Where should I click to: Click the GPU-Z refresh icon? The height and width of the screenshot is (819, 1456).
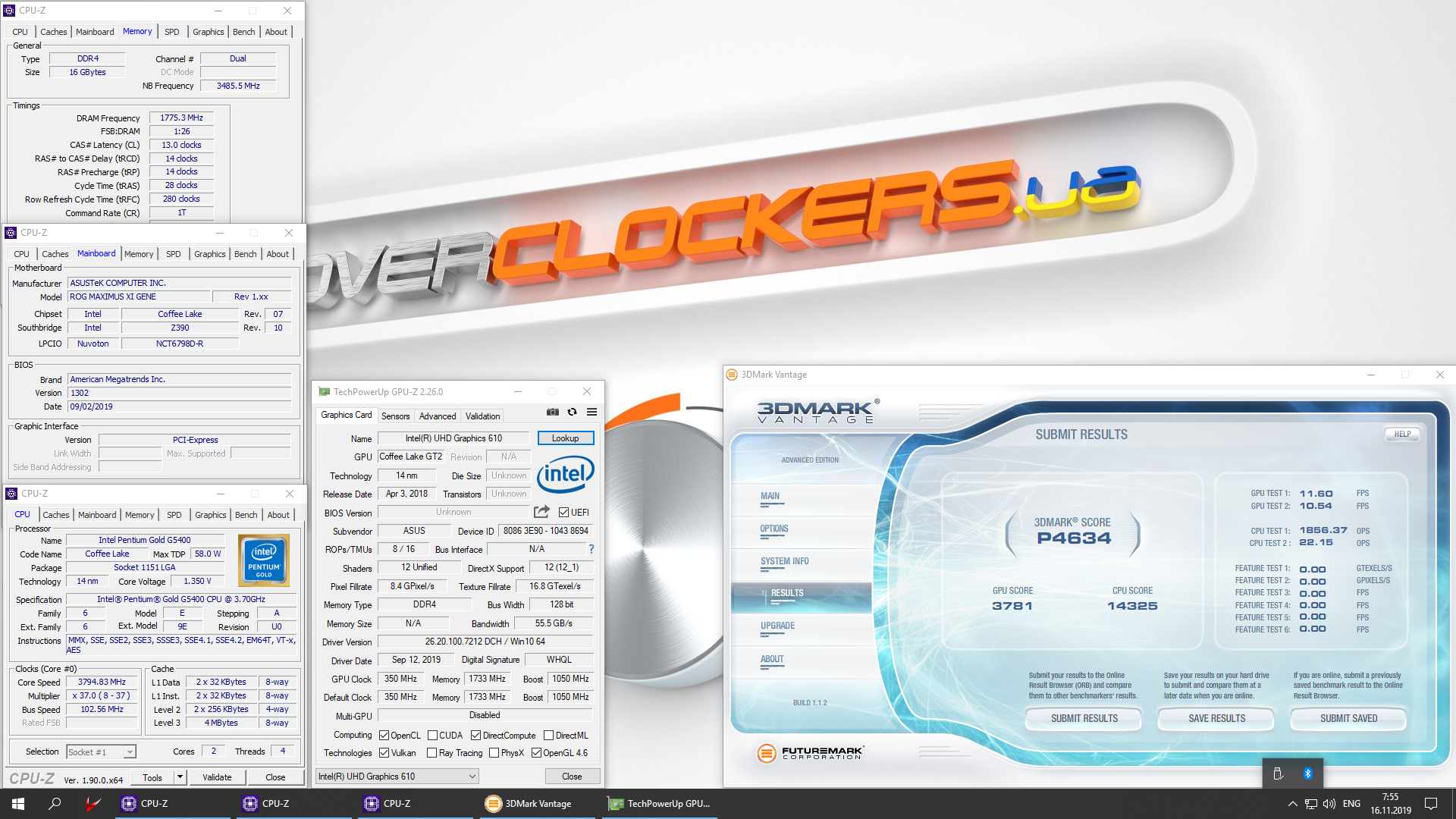[573, 412]
